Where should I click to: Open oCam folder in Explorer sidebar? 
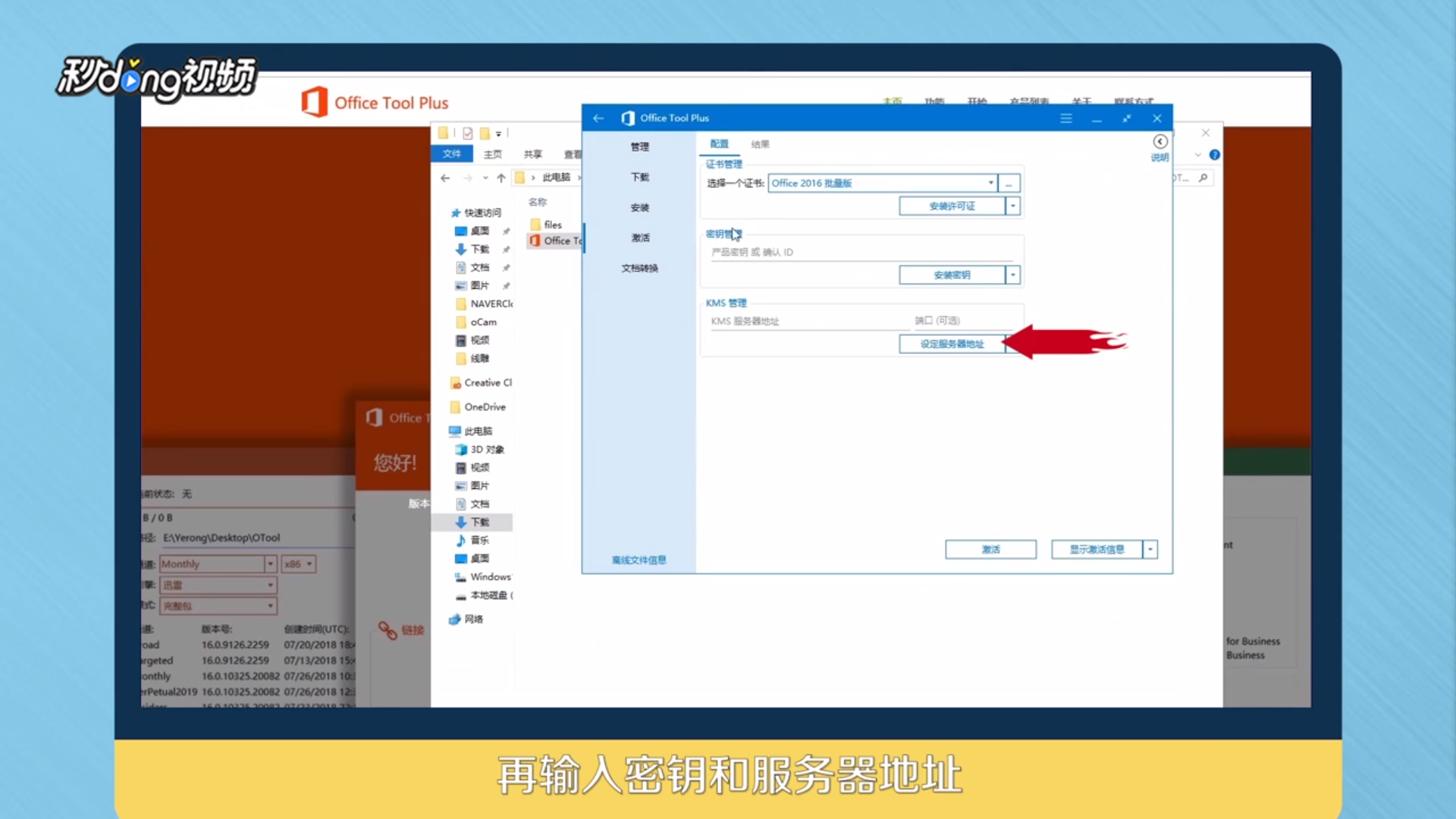pos(476,322)
